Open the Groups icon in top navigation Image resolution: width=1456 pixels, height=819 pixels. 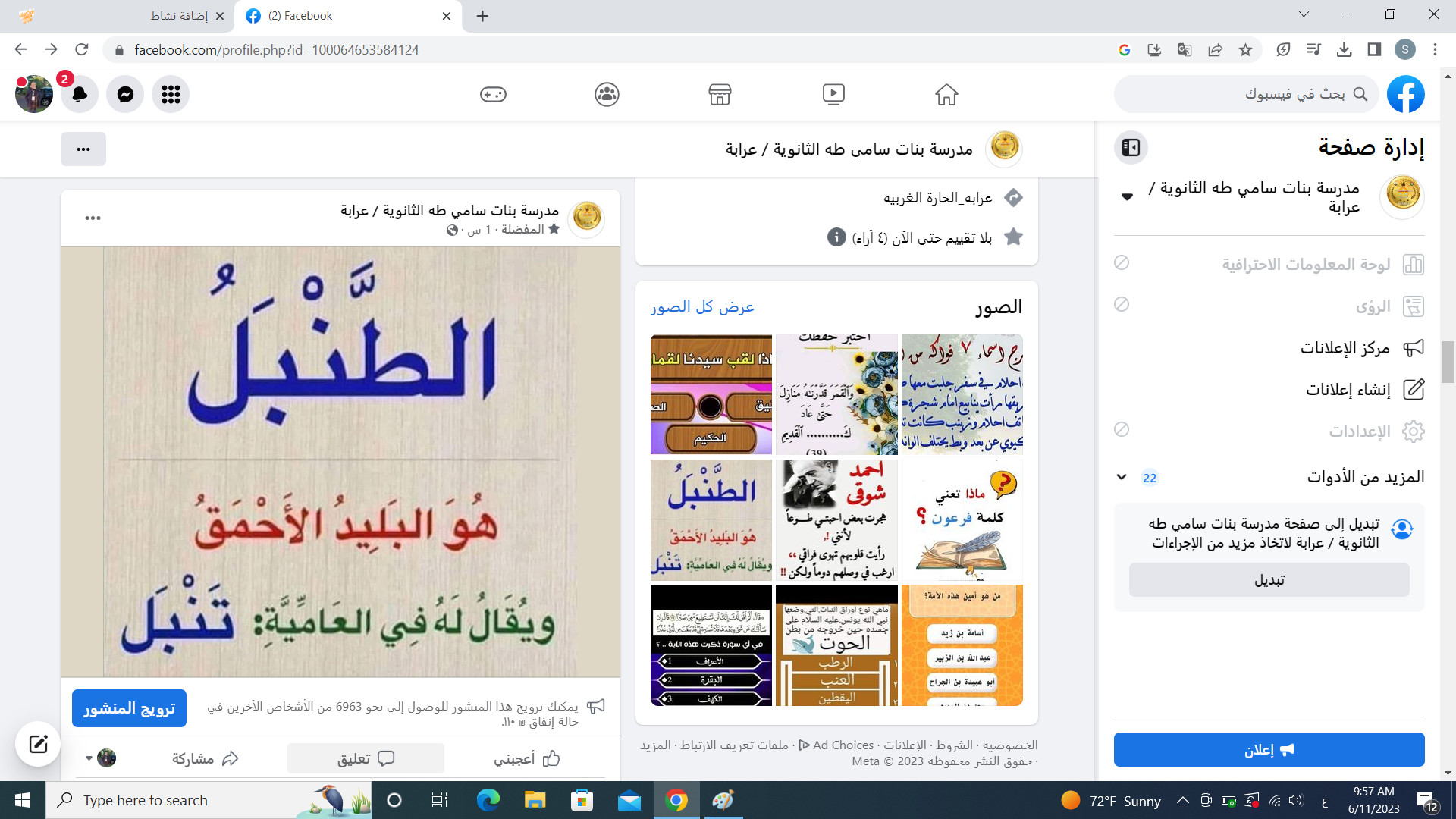[x=607, y=94]
